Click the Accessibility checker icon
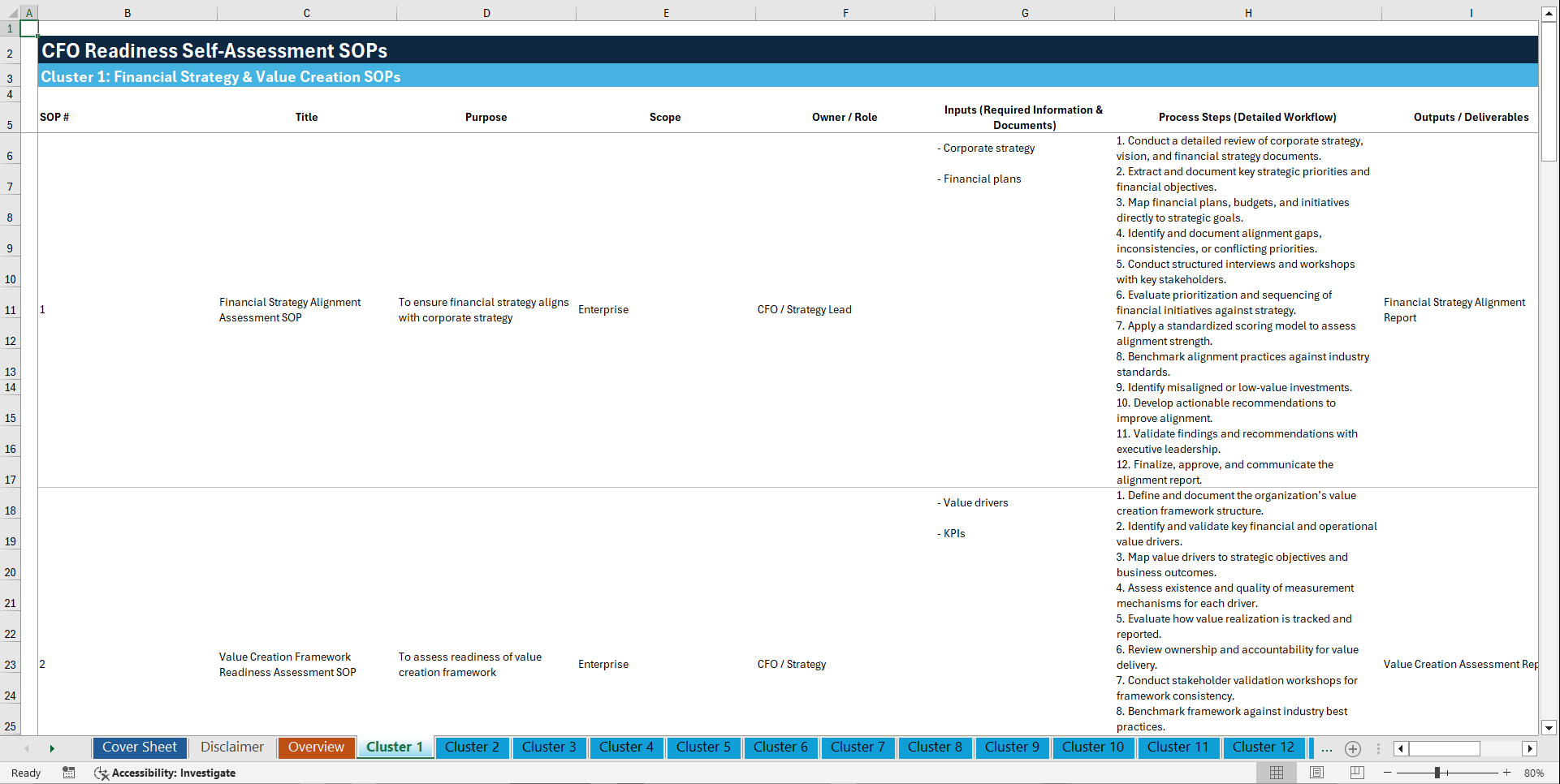This screenshot has height=784, width=1560. pyautogui.click(x=102, y=773)
